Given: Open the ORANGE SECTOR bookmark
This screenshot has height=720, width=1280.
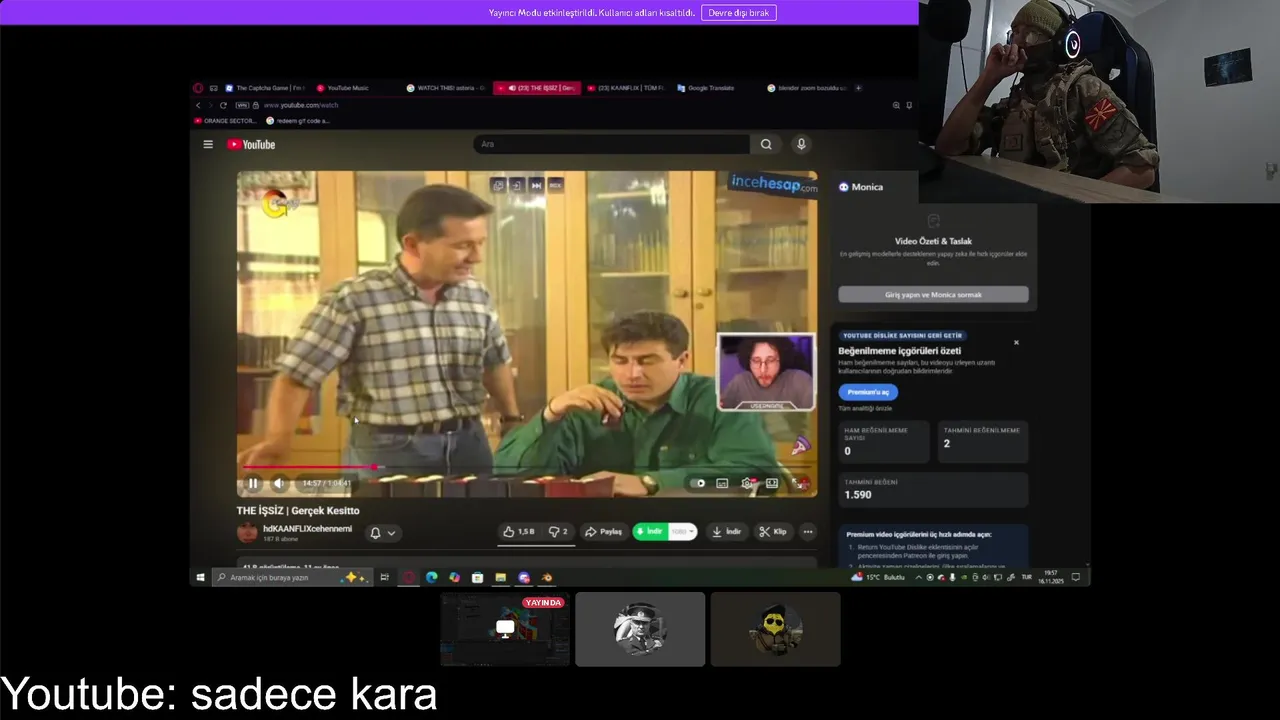Looking at the screenshot, I should 224,121.
